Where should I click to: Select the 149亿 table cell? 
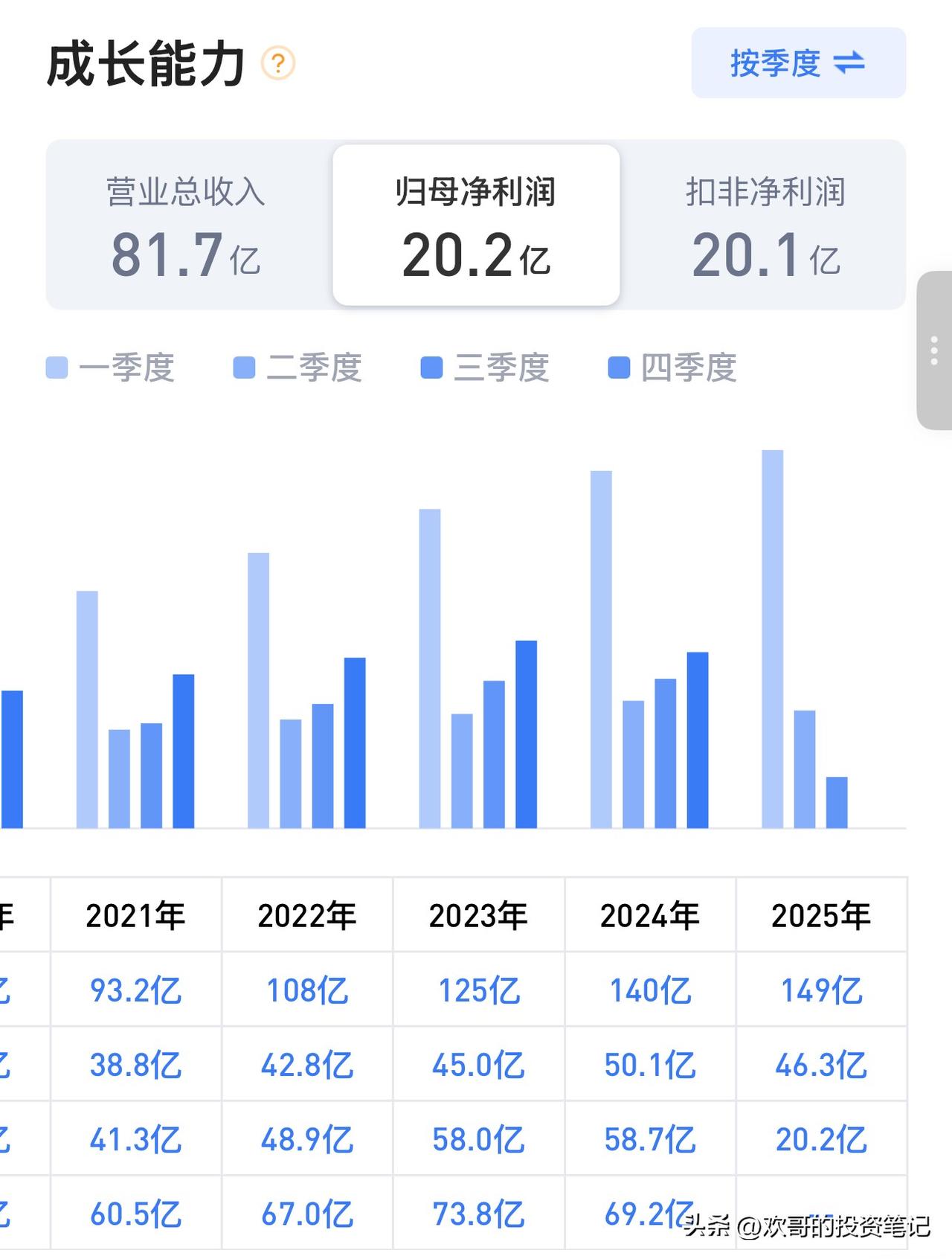click(x=821, y=990)
